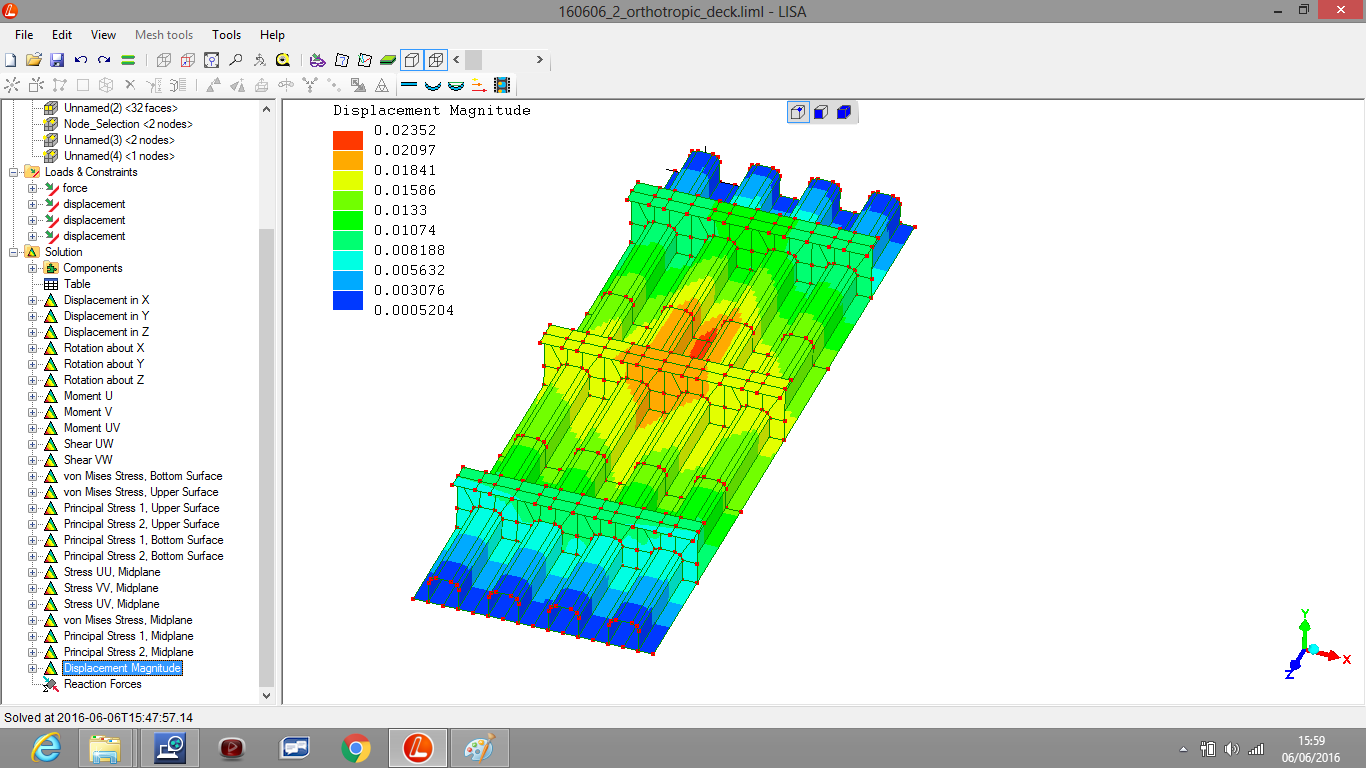The width and height of the screenshot is (1366, 768).
Task: Toggle element selection mode solid cube
Action: pos(844,112)
